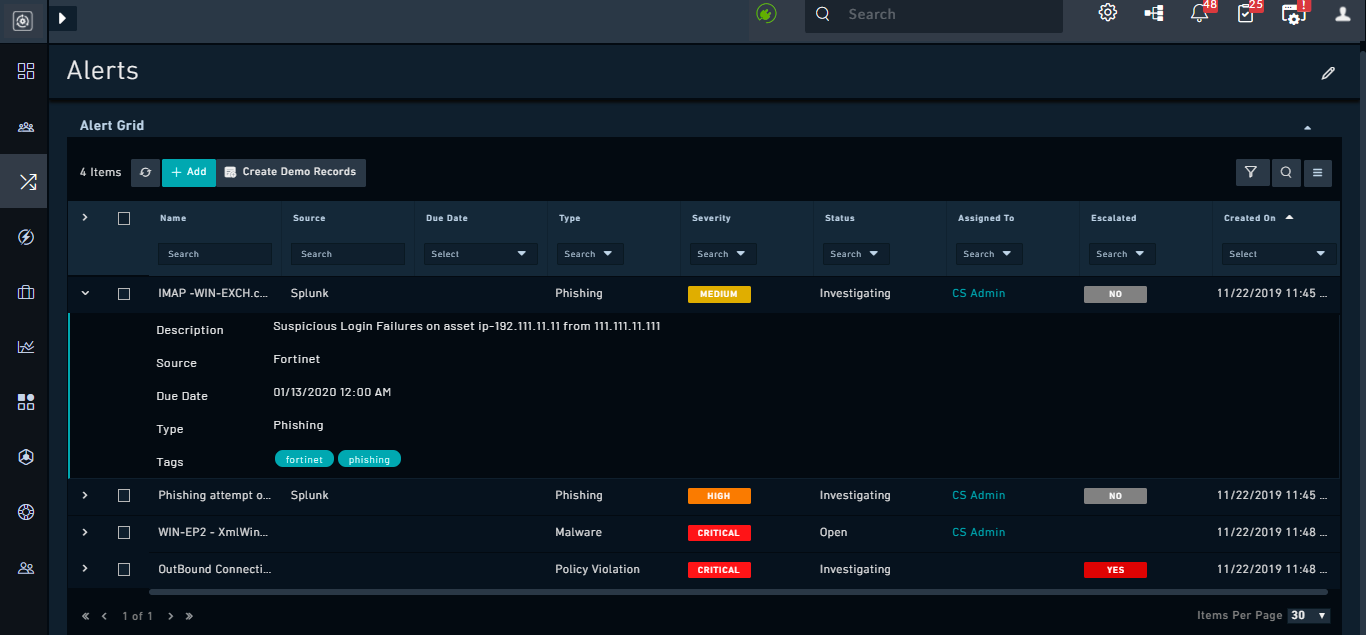Check the IMAP -WIN-EXCH alert checkbox
This screenshot has height=635, width=1366.
124,294
